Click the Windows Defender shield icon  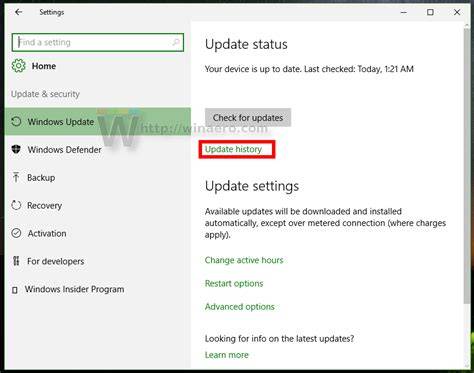[x=16, y=149]
